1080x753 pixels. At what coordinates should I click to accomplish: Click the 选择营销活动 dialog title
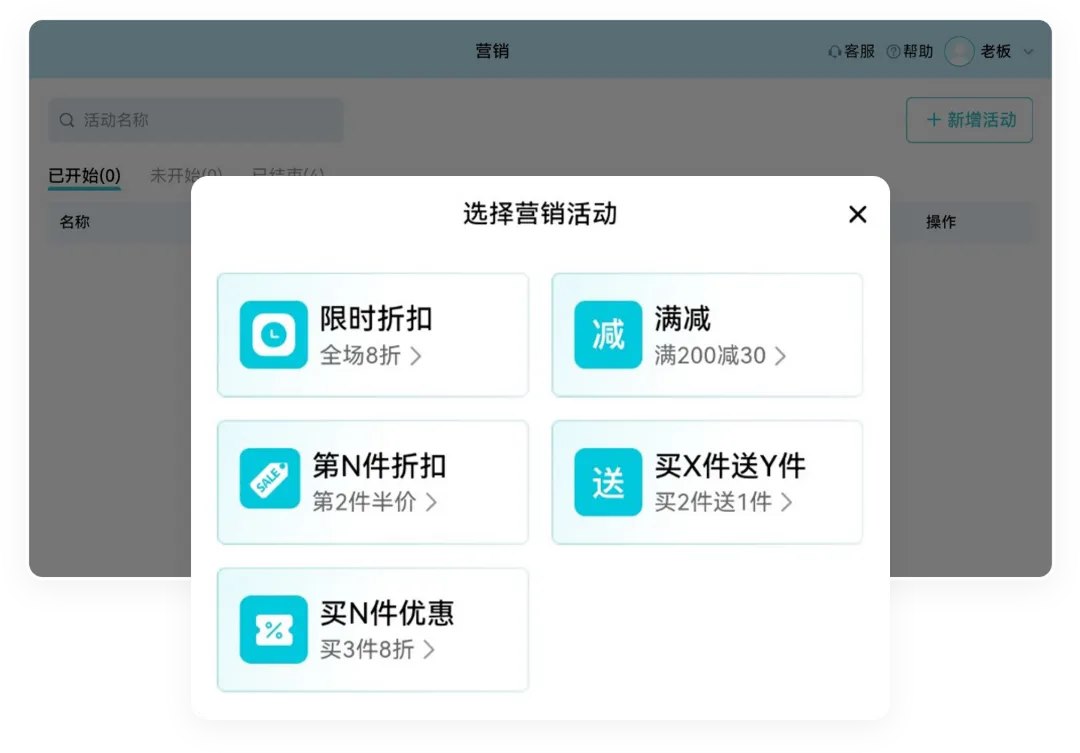(x=540, y=214)
